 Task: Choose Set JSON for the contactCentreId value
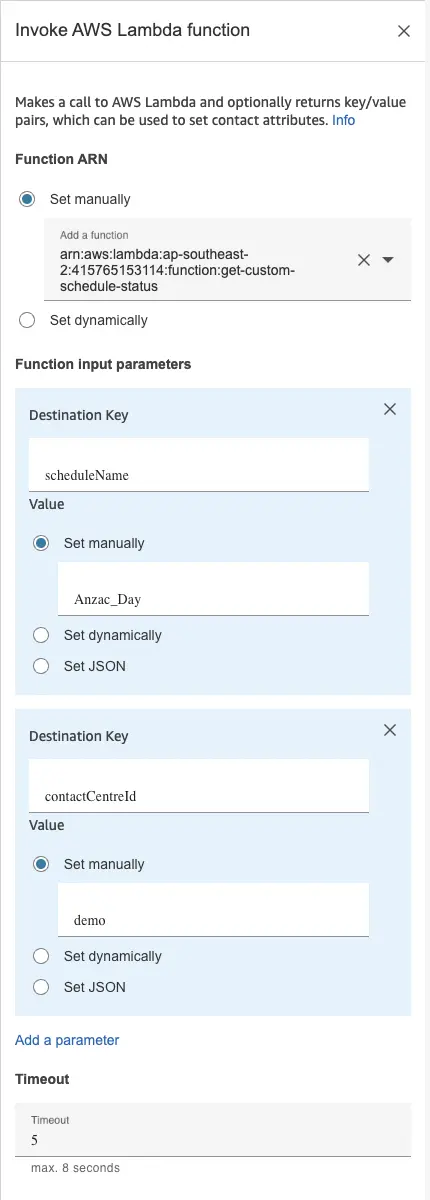pos(42,987)
